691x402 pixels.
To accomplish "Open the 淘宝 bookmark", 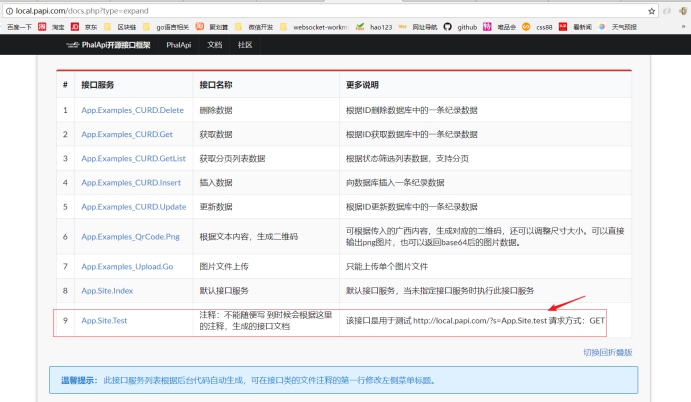I will [x=51, y=27].
